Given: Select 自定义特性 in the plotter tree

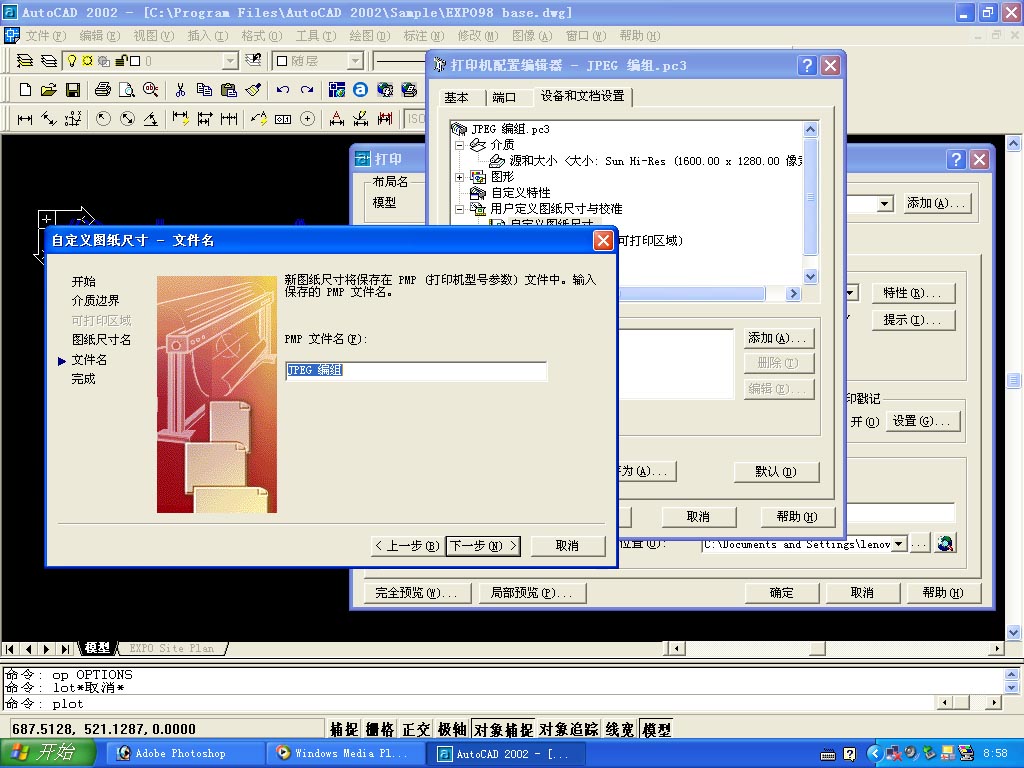Looking at the screenshot, I should coord(520,193).
